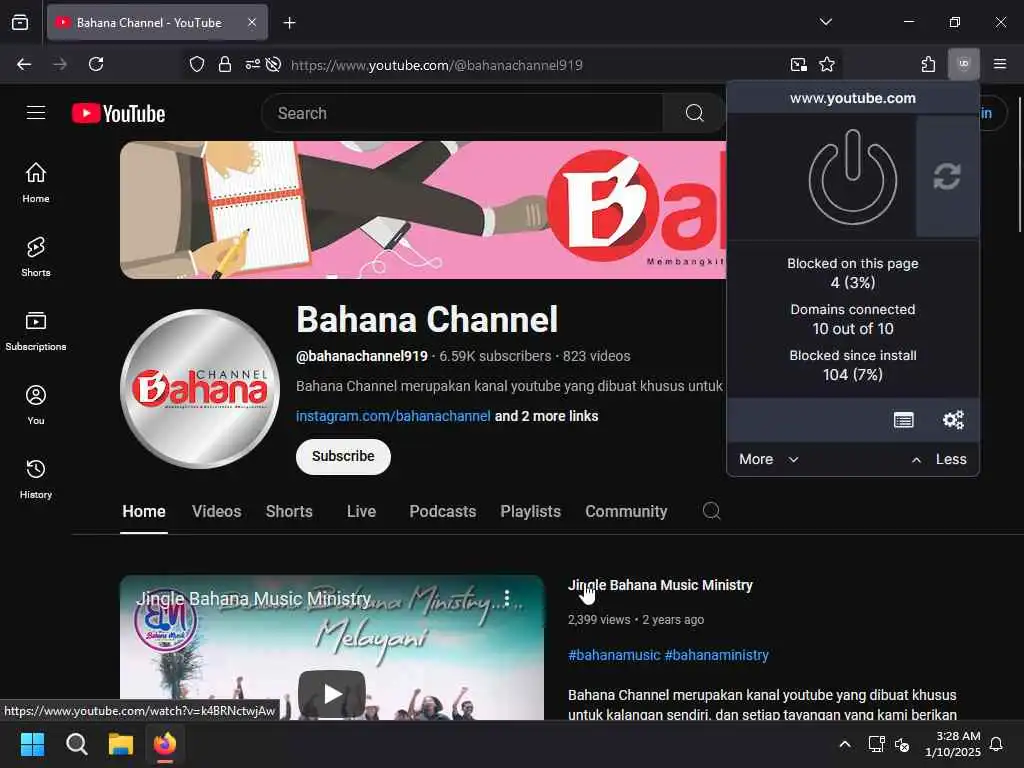Open Subscriptions in the YouTube sidebar
The width and height of the screenshot is (1024, 768).
pyautogui.click(x=36, y=330)
